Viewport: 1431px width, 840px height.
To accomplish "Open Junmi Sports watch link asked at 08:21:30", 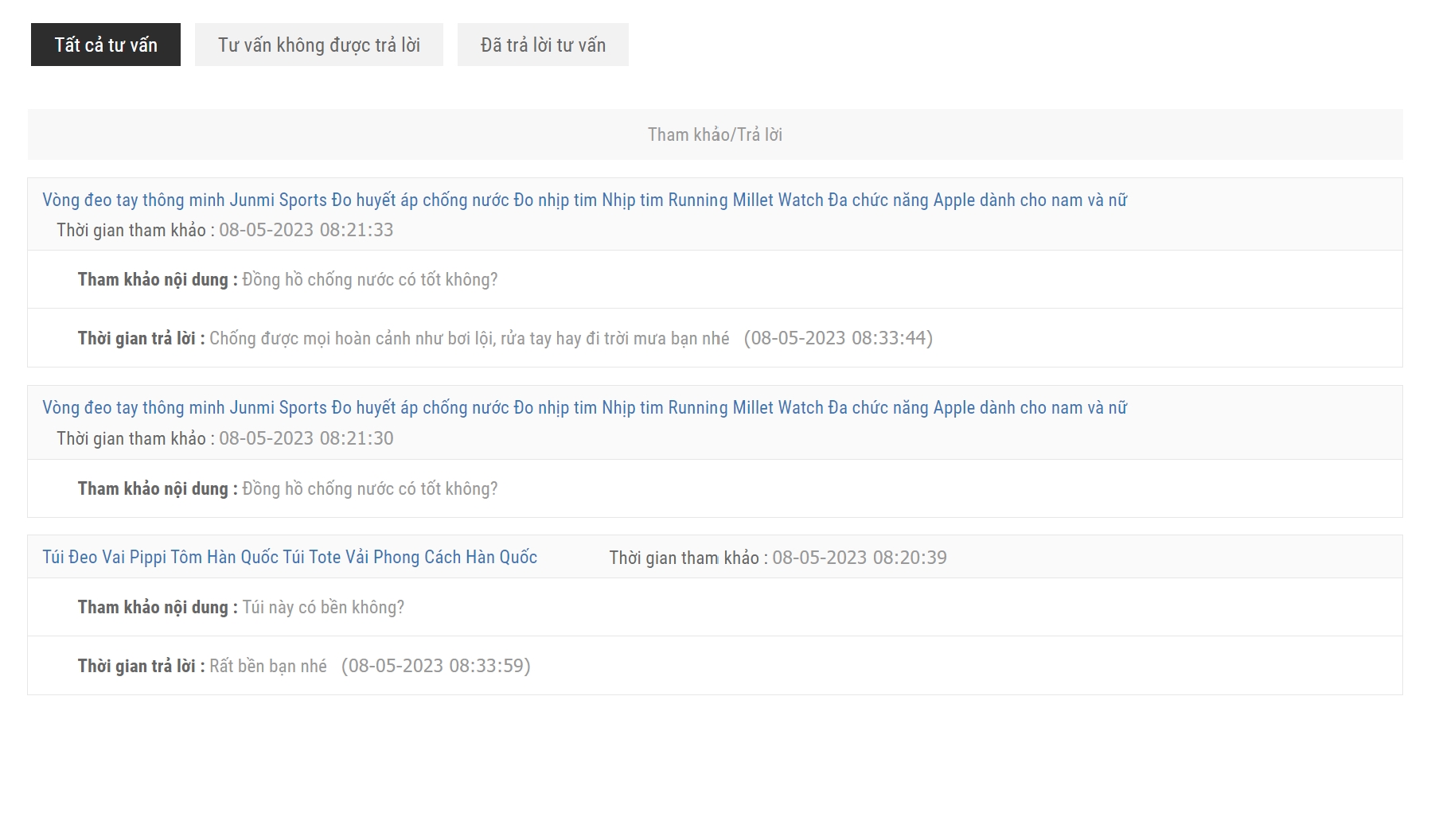I will [x=584, y=407].
